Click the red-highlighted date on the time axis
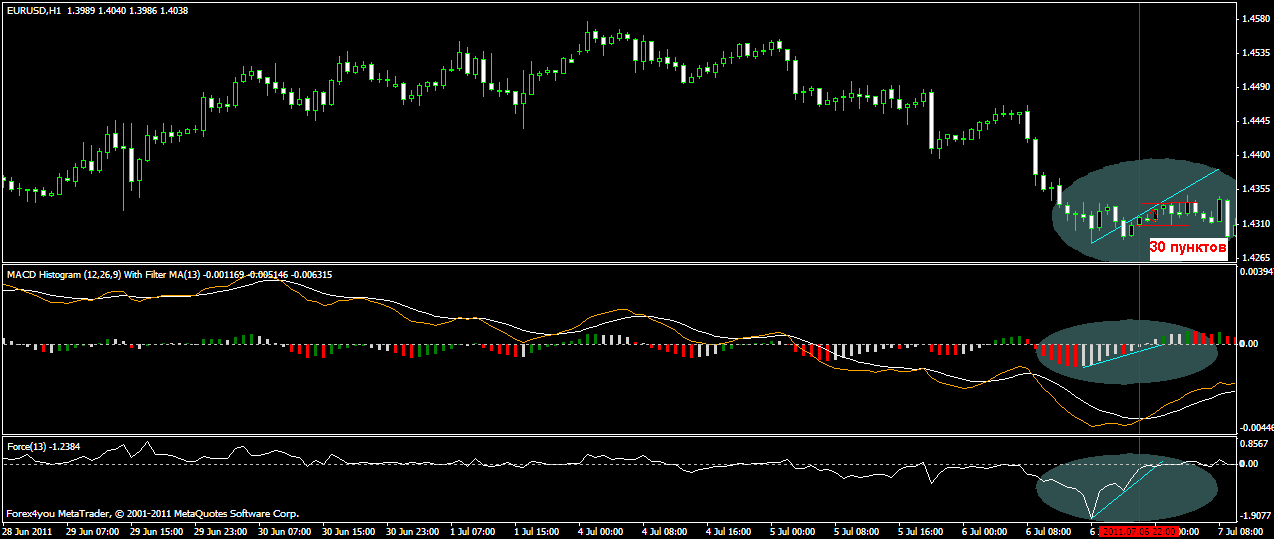 [1142, 531]
